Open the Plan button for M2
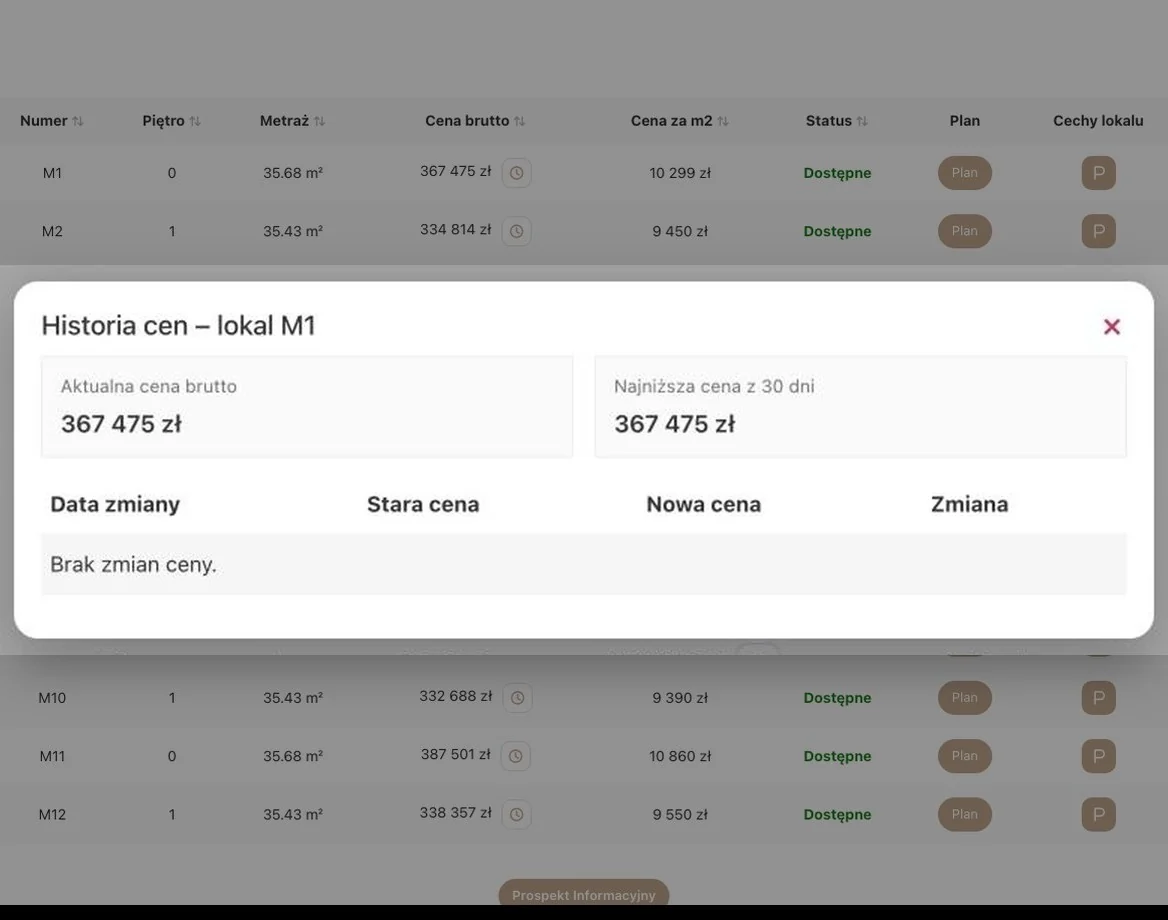The width and height of the screenshot is (1168, 920). click(x=965, y=231)
